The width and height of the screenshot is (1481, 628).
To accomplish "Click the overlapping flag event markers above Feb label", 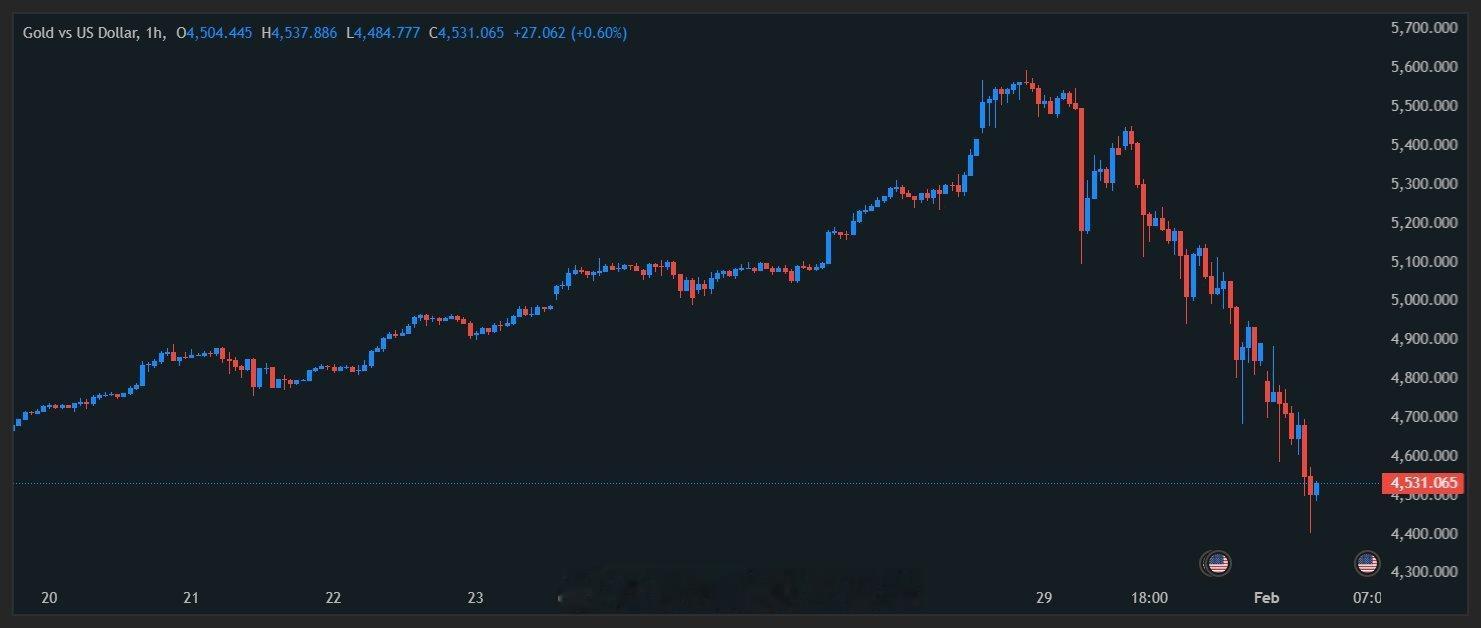I will point(1217,562).
